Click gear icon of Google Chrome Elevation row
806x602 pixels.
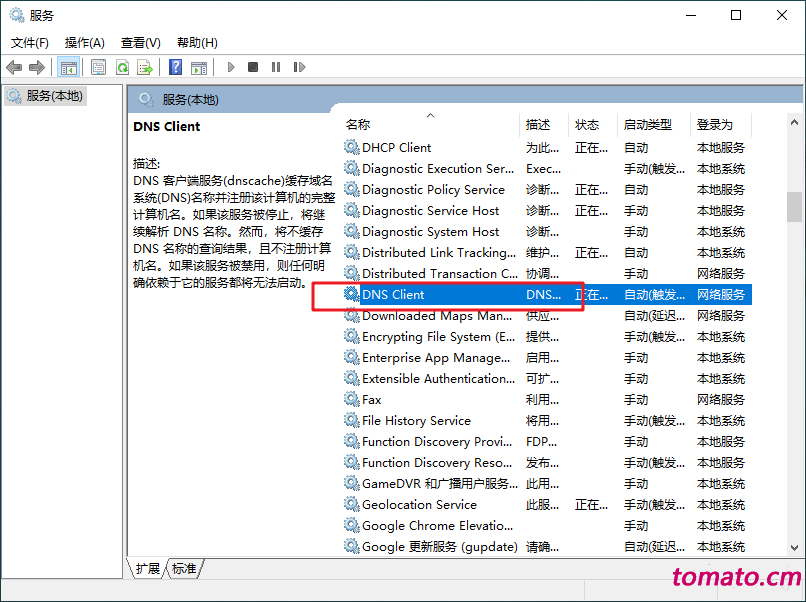(352, 525)
